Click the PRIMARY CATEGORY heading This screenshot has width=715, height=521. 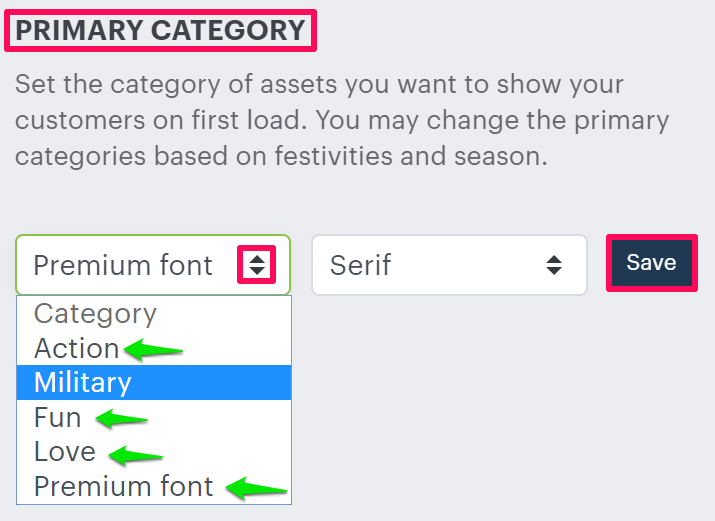coord(161,30)
